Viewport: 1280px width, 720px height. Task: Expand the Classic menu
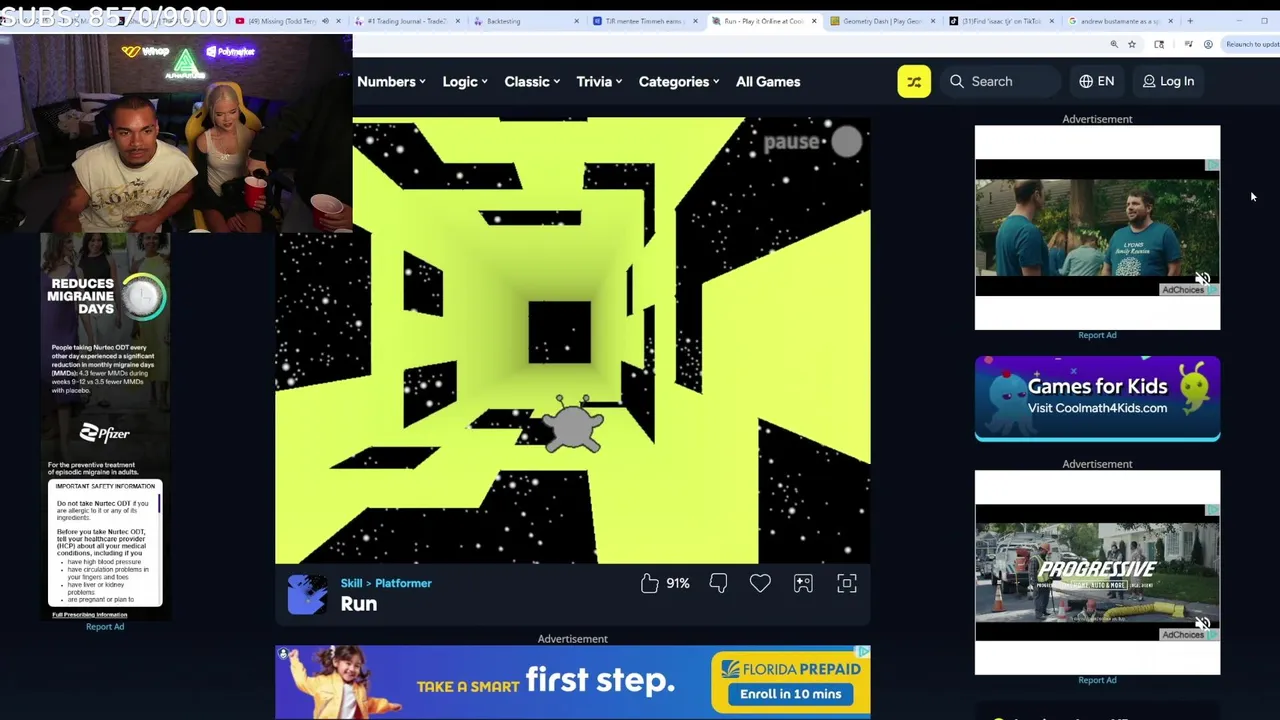pyautogui.click(x=532, y=82)
